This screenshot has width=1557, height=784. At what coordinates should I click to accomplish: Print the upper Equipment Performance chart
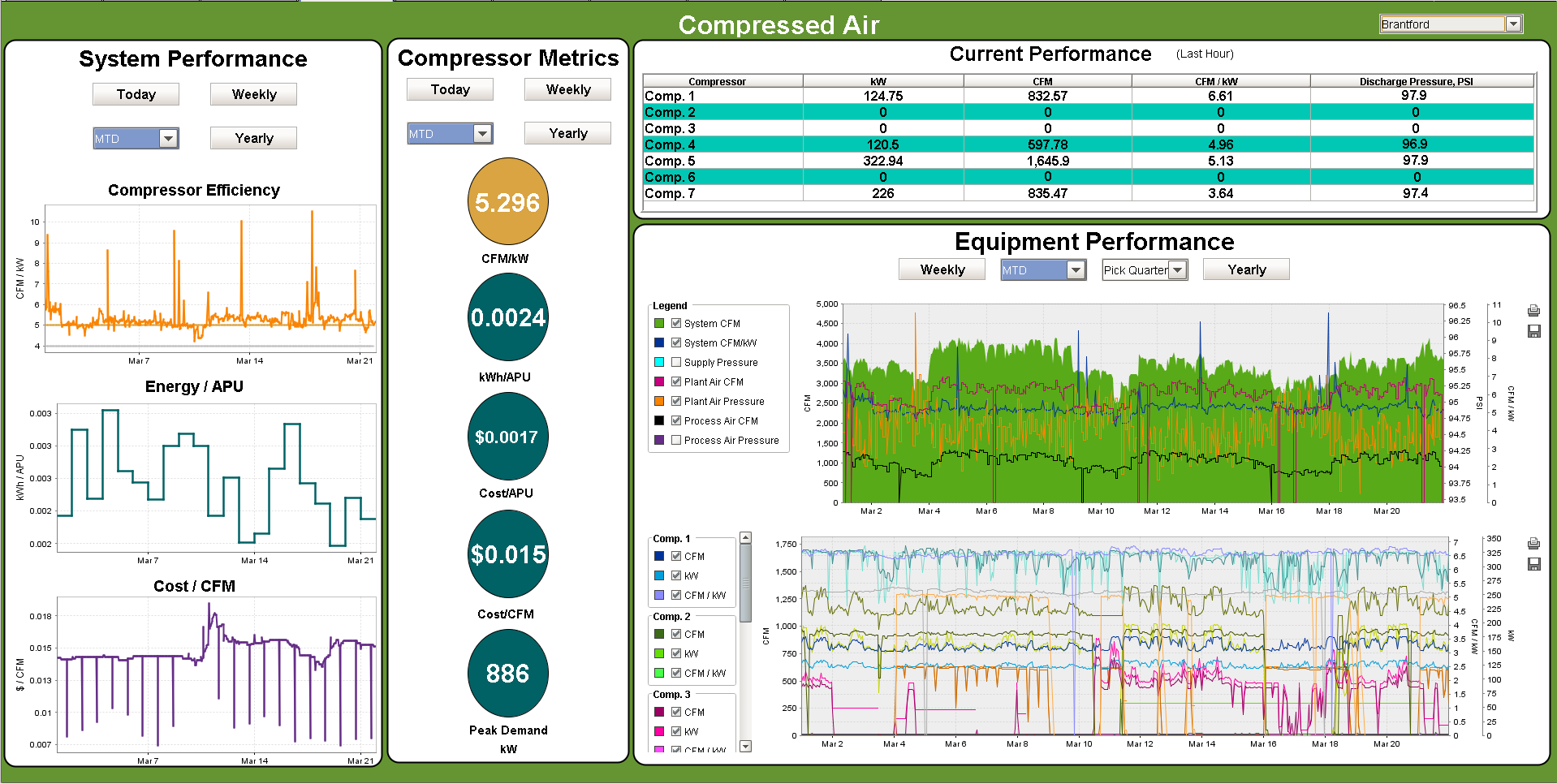click(1533, 311)
